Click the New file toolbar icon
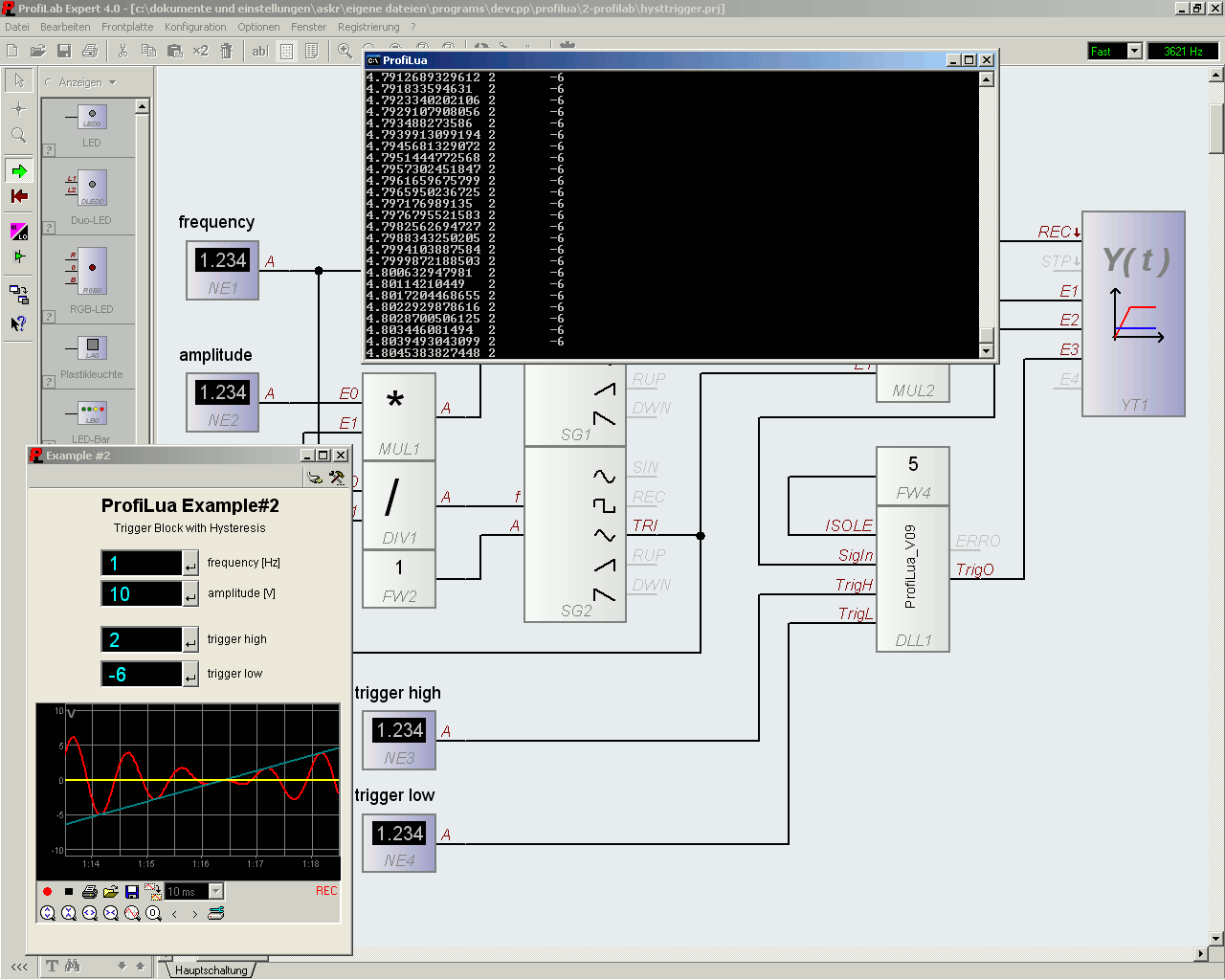This screenshot has height=980, width=1225. pyautogui.click(x=12, y=51)
